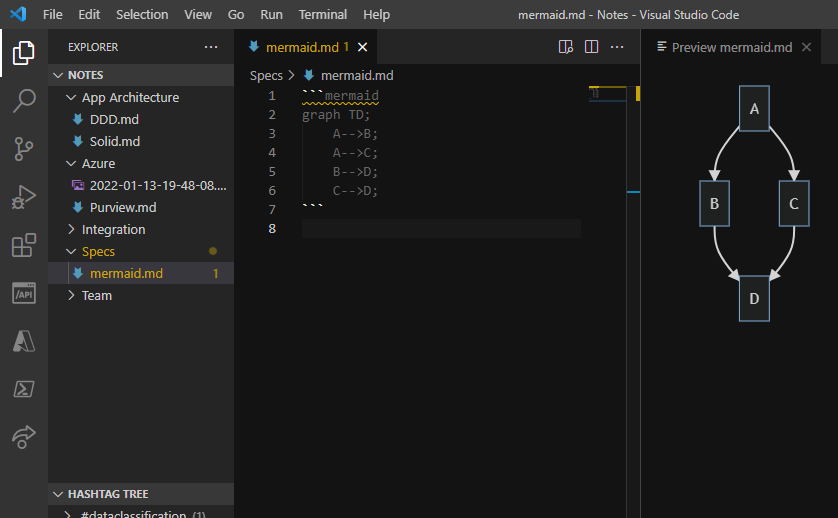Open the Edit menu
Screen dimensions: 838x518
tap(89, 14)
